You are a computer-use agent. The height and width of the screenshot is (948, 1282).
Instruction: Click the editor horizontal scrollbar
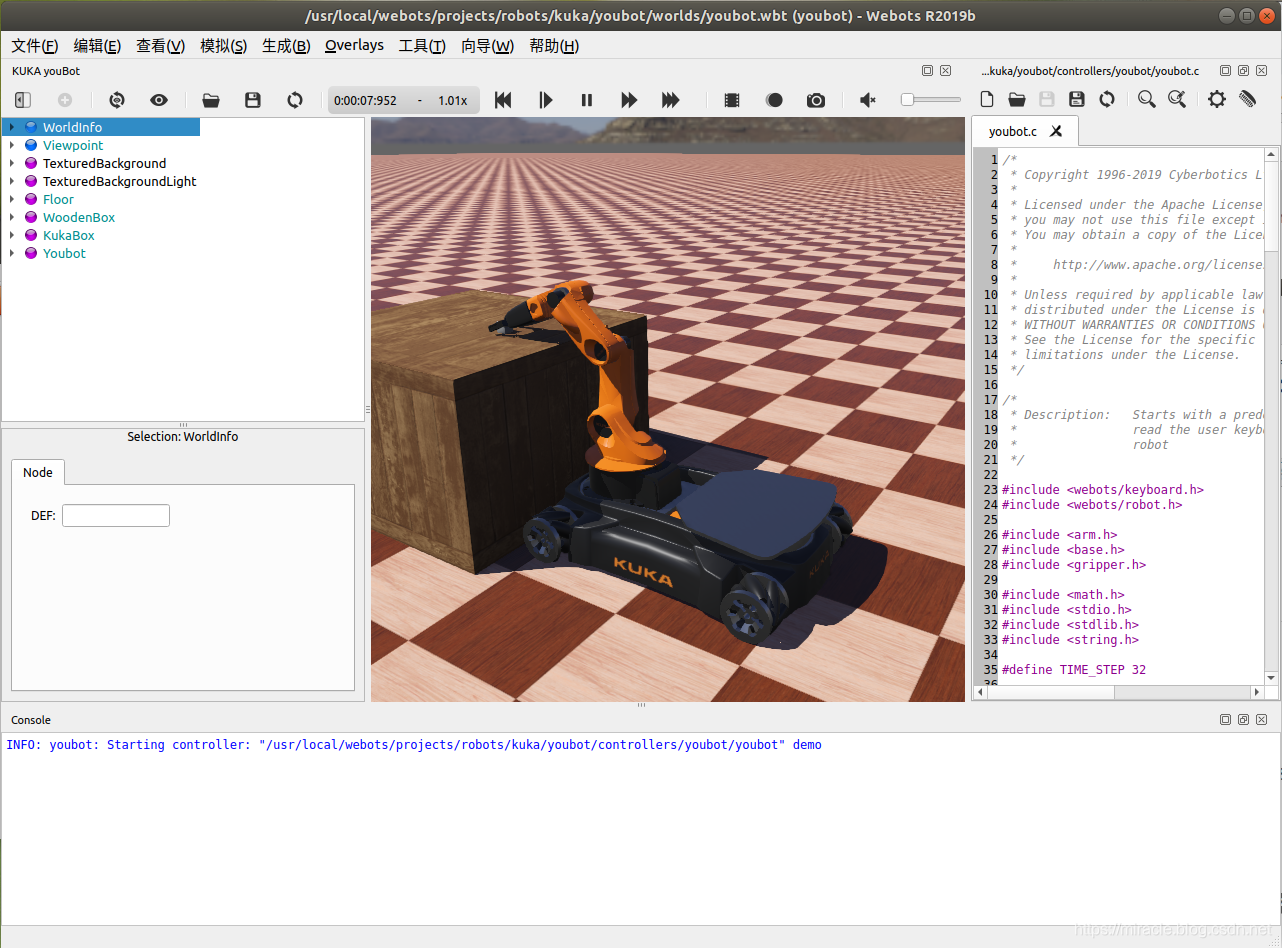click(1119, 692)
